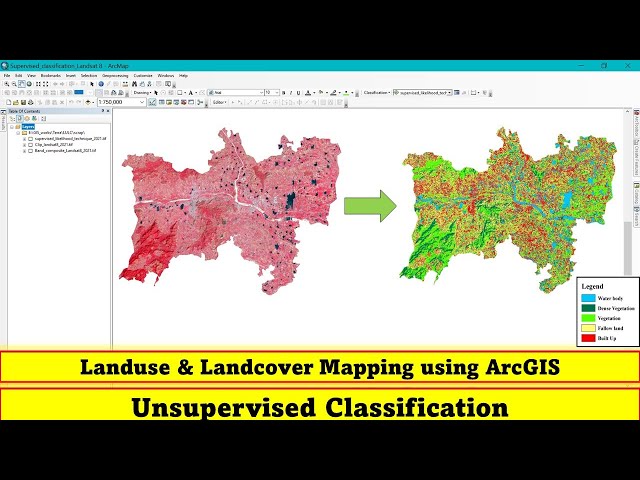Image resolution: width=640 pixels, height=480 pixels.
Task: Click the List By Drawing Order icon
Action: click(x=12, y=118)
